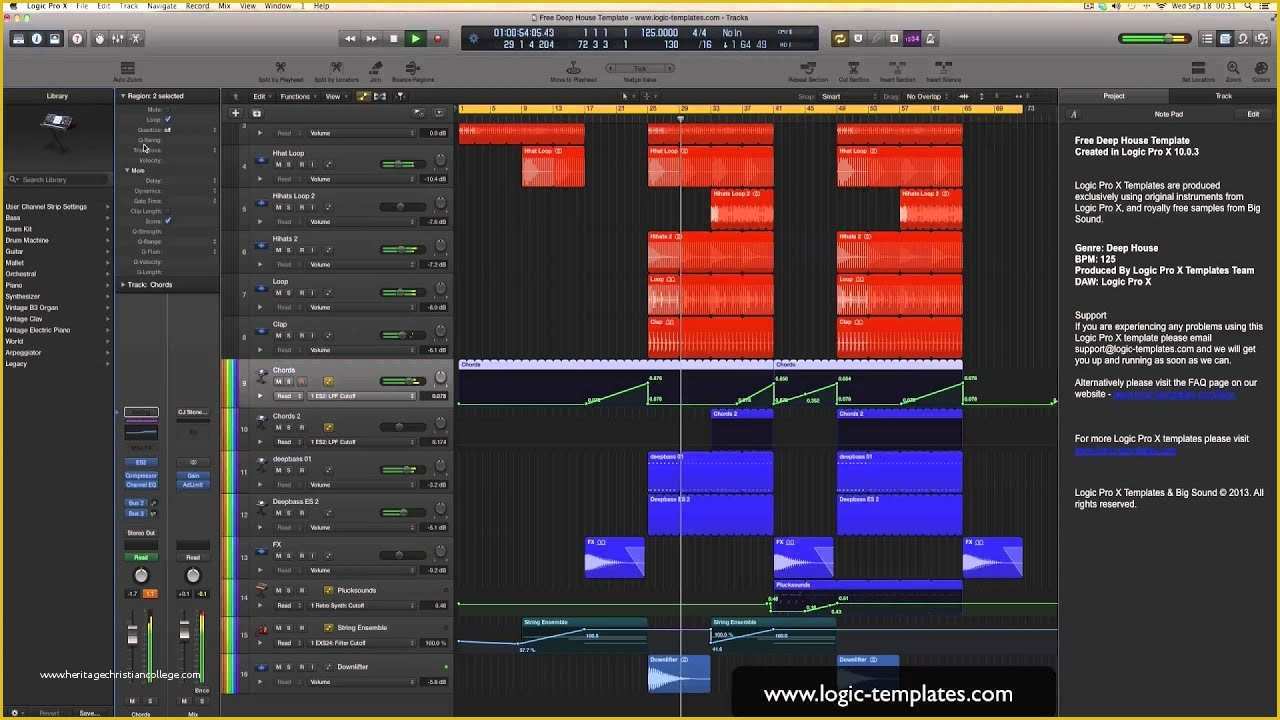The width and height of the screenshot is (1280, 720).
Task: Click Move to Playhead toolbar icon
Action: (x=574, y=72)
